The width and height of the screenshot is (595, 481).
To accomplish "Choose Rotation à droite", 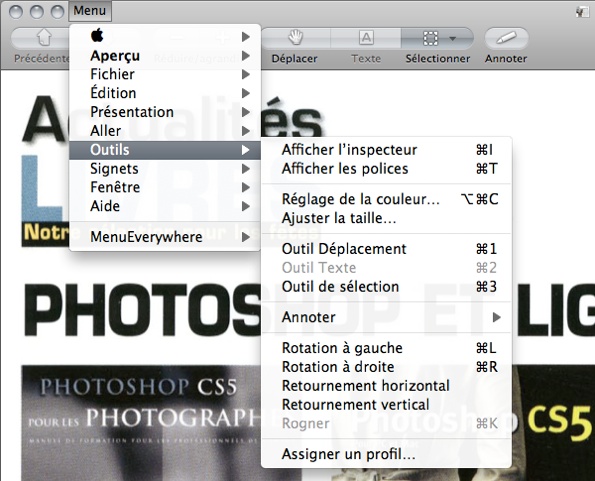I will click(387, 367).
